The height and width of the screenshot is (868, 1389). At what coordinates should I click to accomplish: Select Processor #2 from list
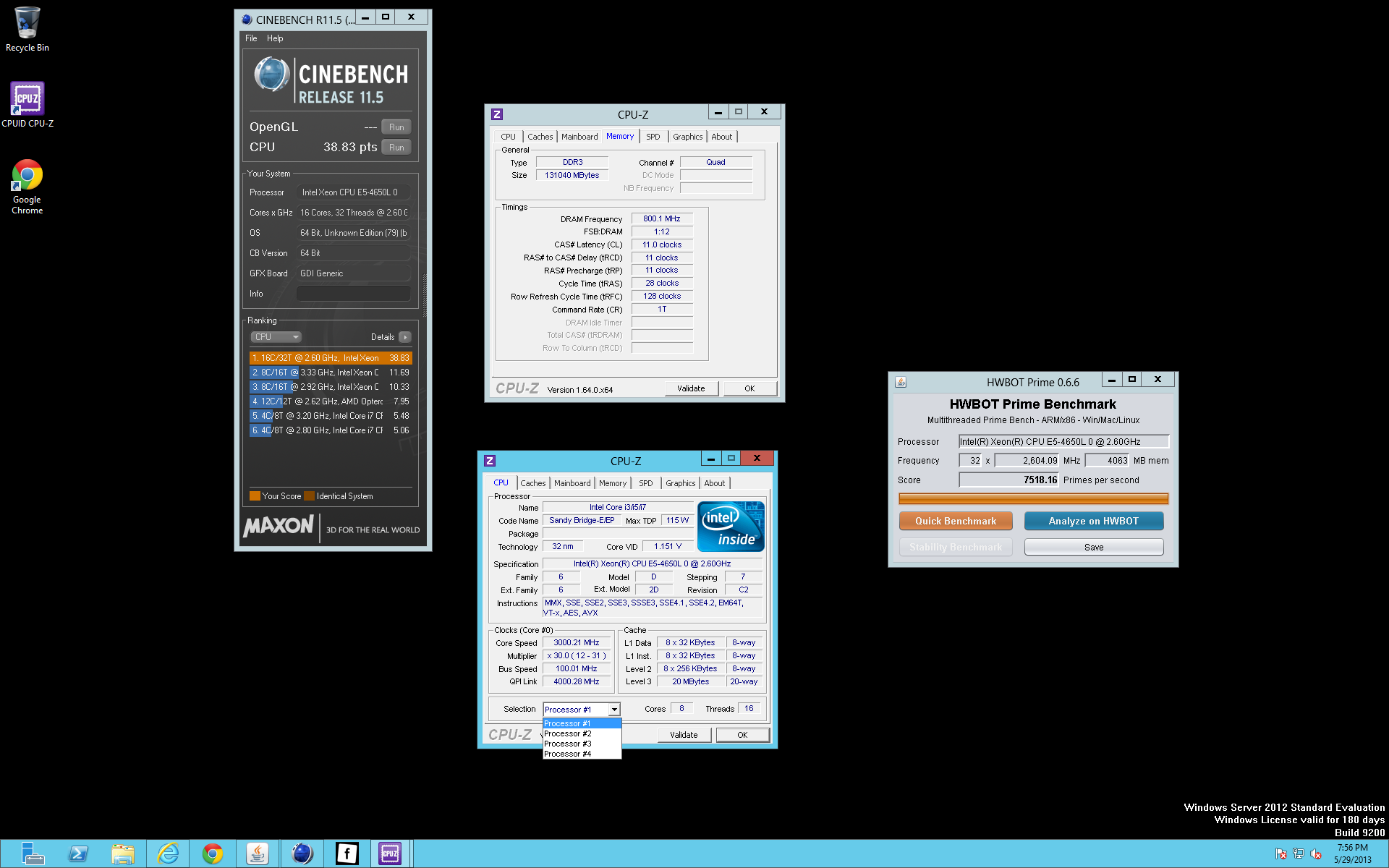pos(582,733)
